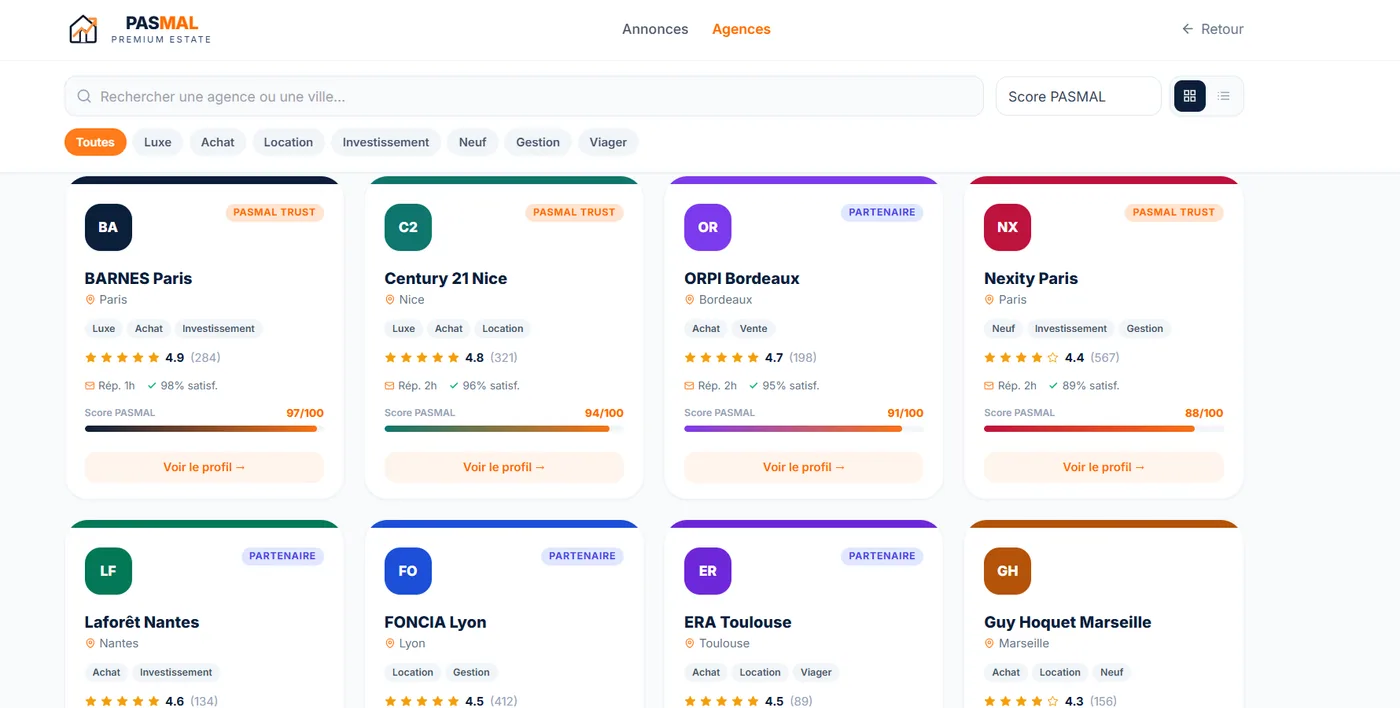Click star rating of BARNES Paris
The width and height of the screenshot is (1400, 708).
click(122, 357)
